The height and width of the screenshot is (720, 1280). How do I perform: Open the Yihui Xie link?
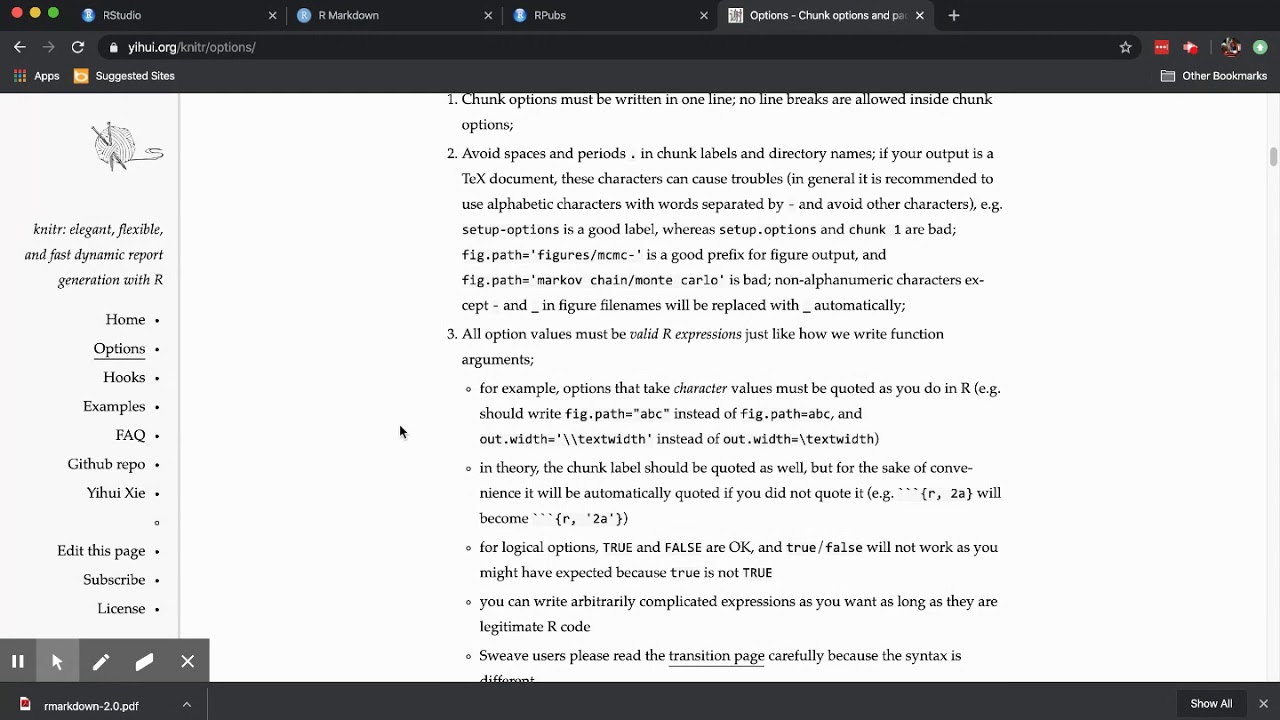click(x=116, y=493)
